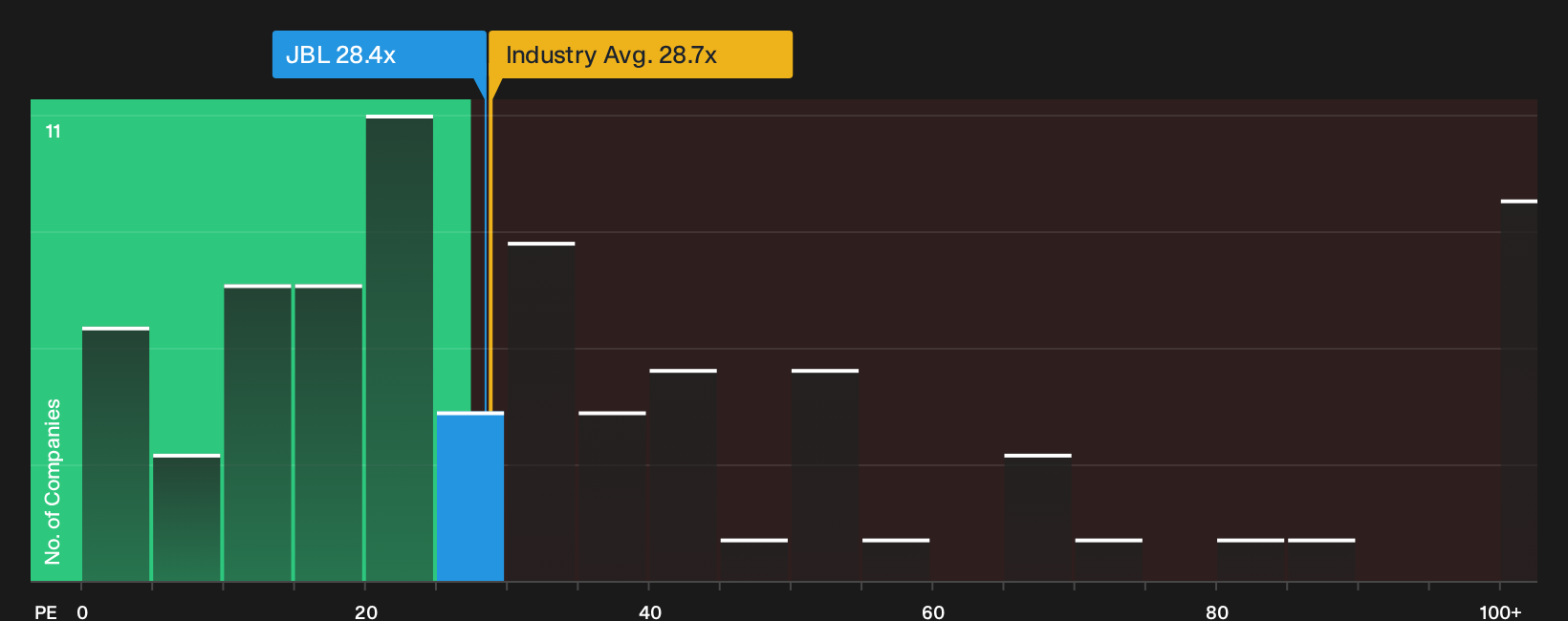Select the green bar for PE 10 to 15
Image resolution: width=1568 pixels, height=621 pixels.
point(257,433)
